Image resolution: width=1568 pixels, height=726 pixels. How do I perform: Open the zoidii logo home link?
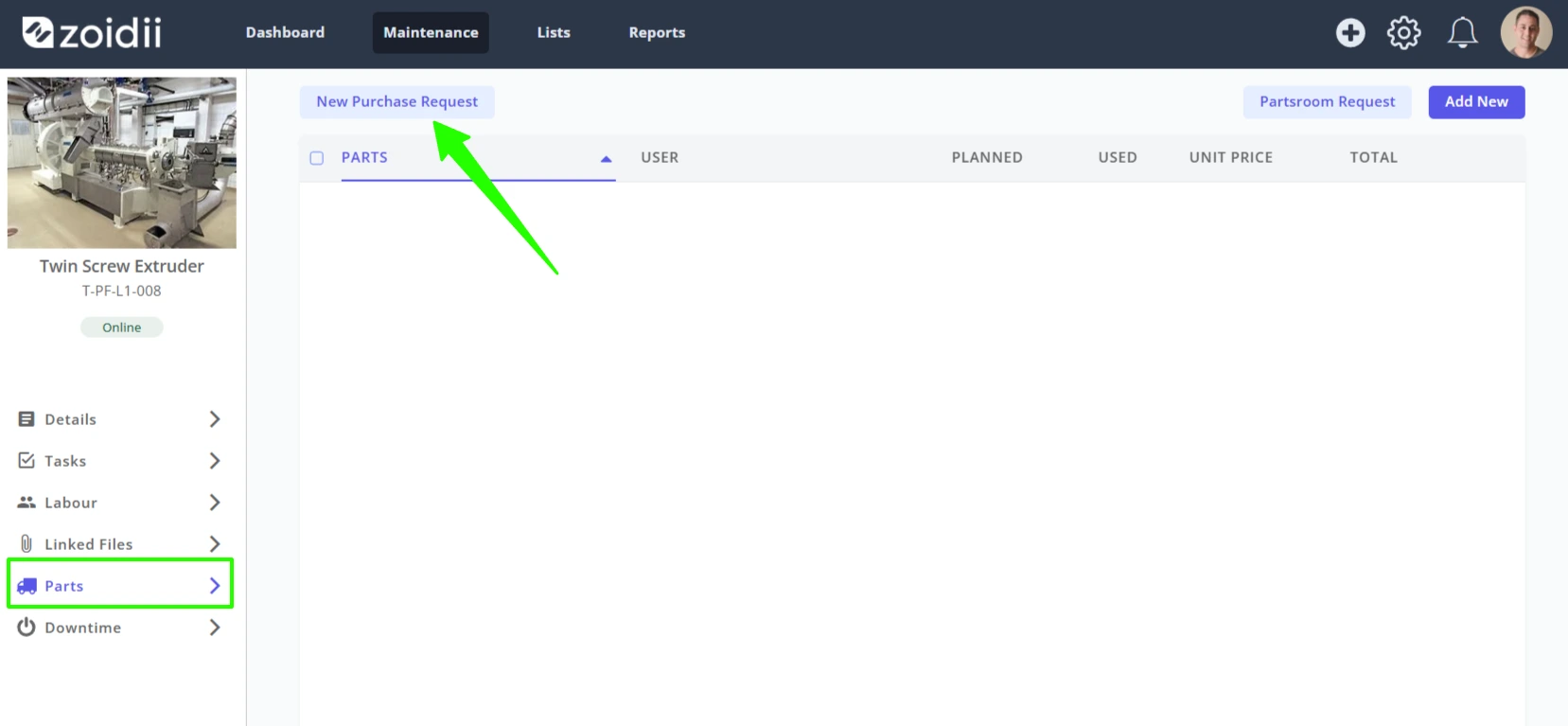tap(92, 32)
